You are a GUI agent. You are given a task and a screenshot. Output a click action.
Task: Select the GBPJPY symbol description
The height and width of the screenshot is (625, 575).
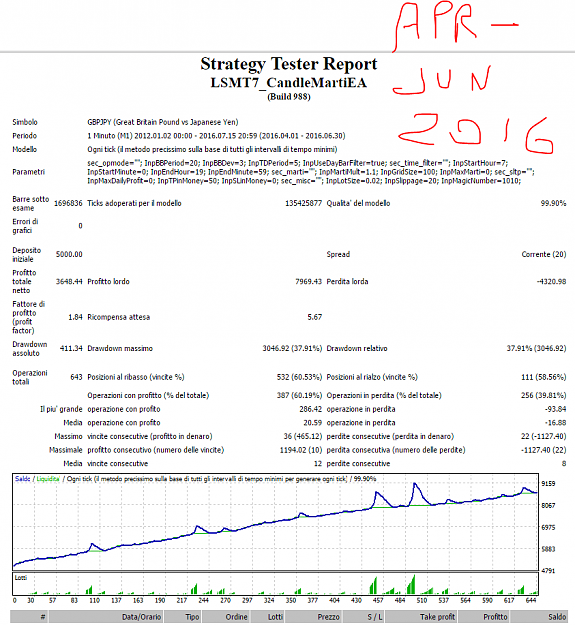(x=163, y=122)
